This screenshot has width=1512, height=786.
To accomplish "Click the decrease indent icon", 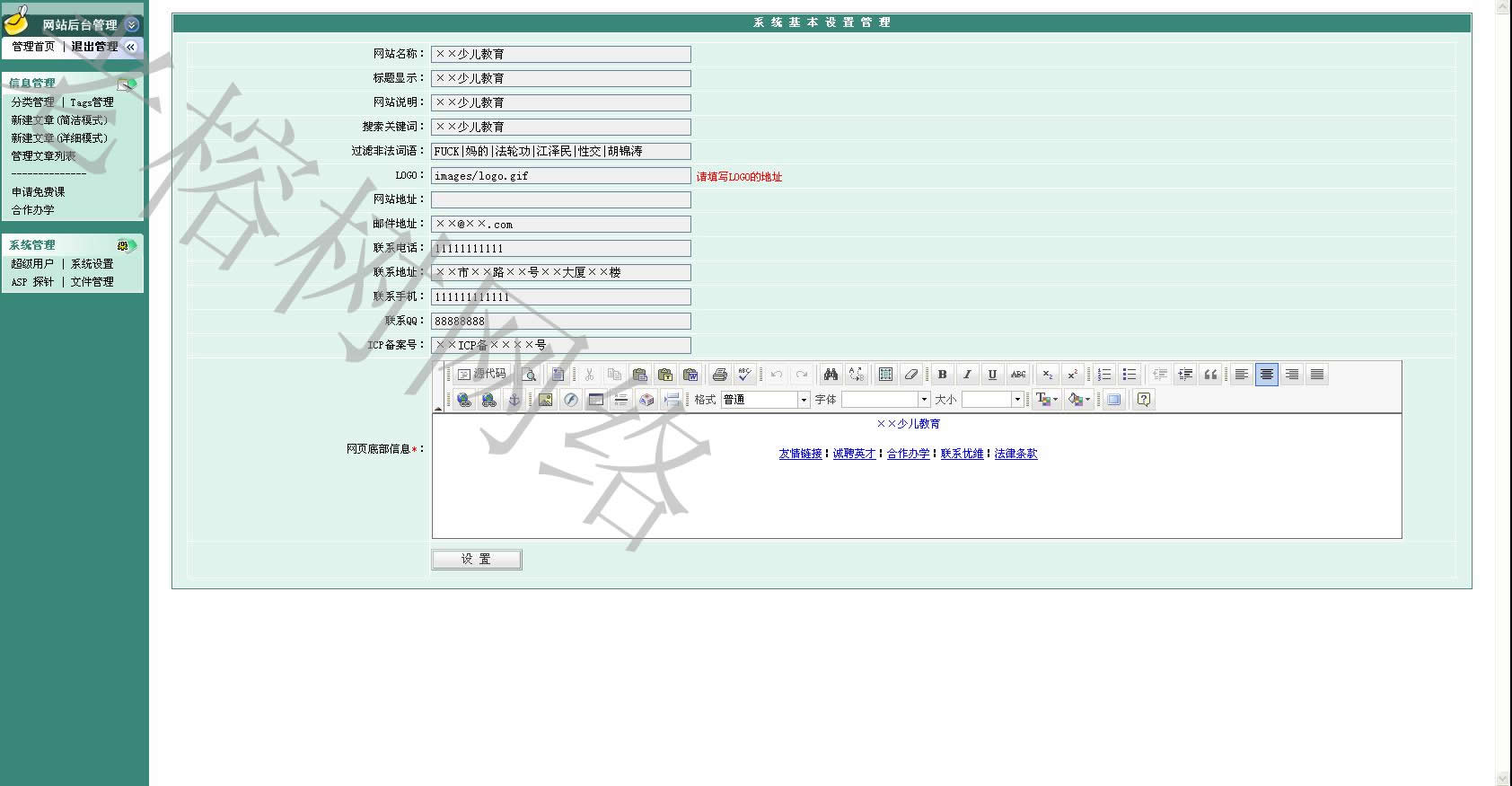I will (1160, 375).
